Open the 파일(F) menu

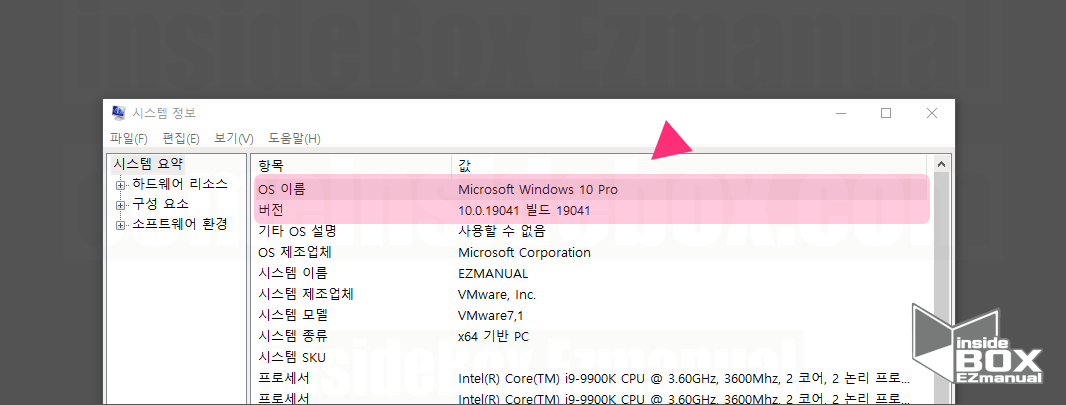(x=129, y=139)
